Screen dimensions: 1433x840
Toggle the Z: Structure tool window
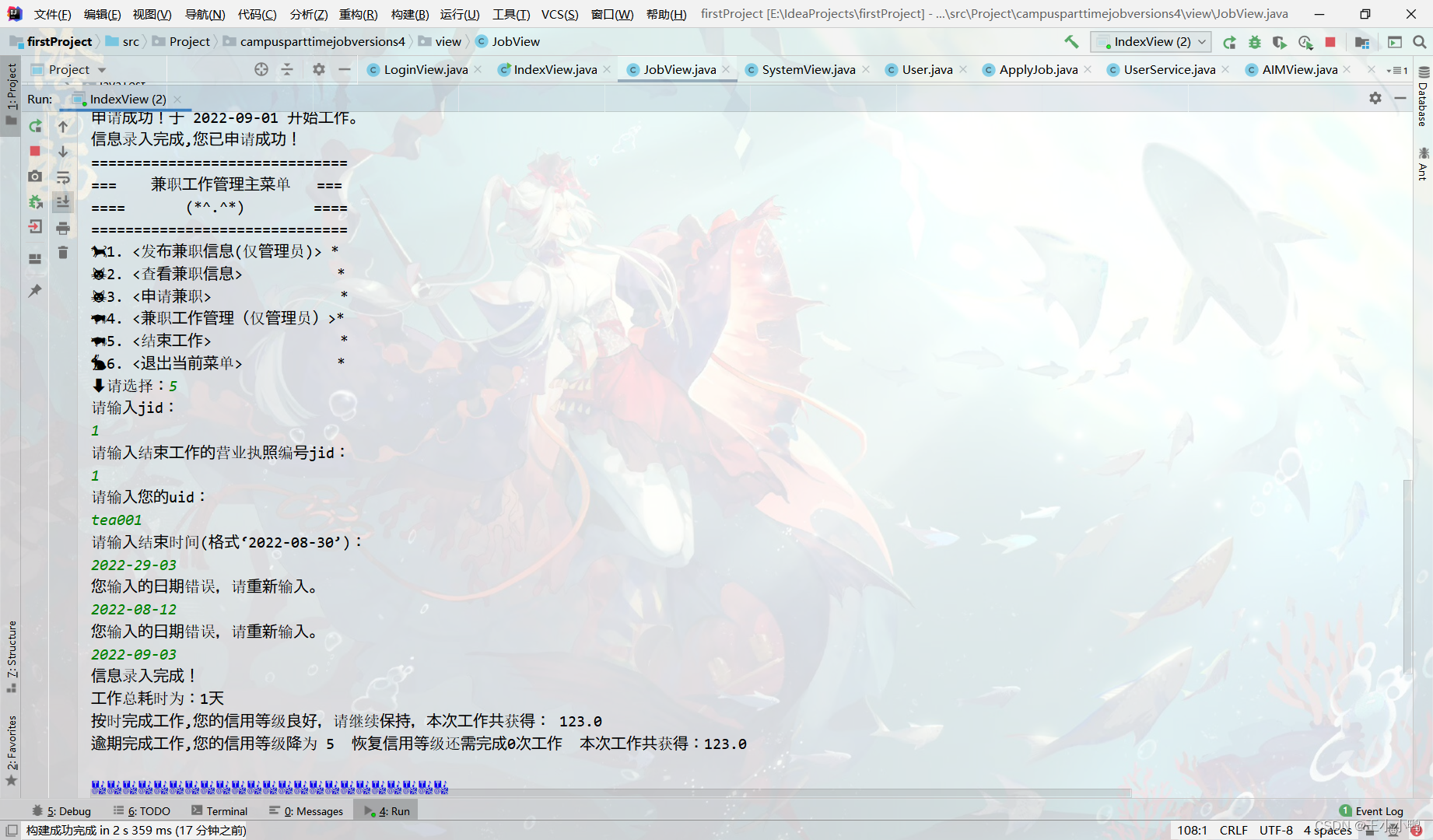coord(11,656)
